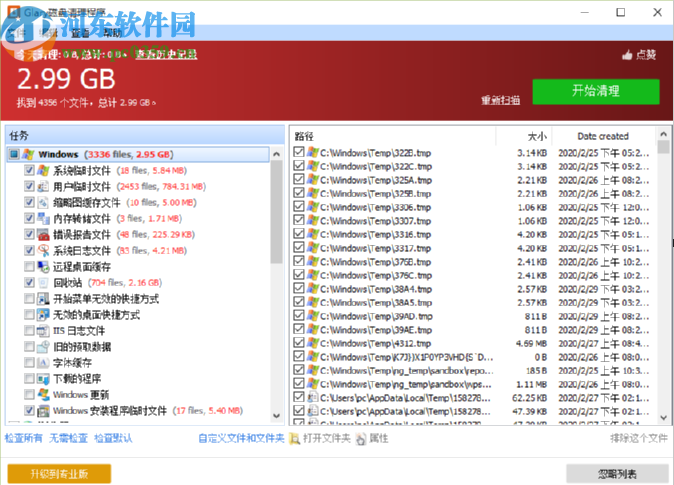Click the Windows category icon in task tree
Image resolution: width=674 pixels, height=485 pixels.
[28, 154]
